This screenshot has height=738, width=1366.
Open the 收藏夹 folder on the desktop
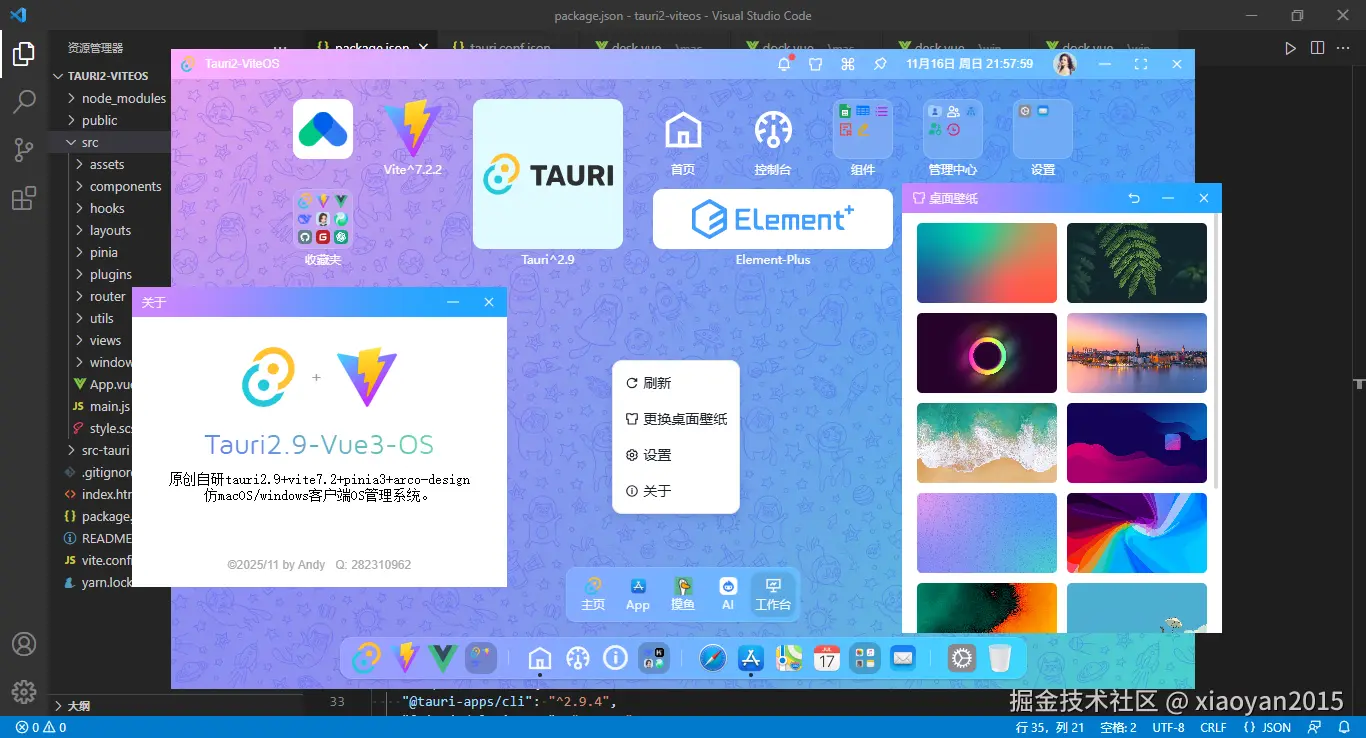[x=322, y=215]
